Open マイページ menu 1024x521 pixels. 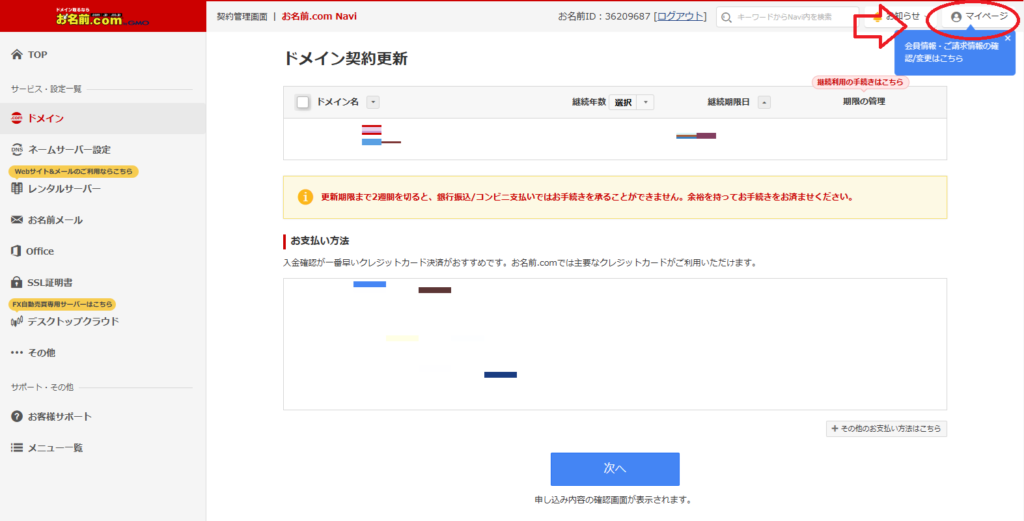click(979, 17)
